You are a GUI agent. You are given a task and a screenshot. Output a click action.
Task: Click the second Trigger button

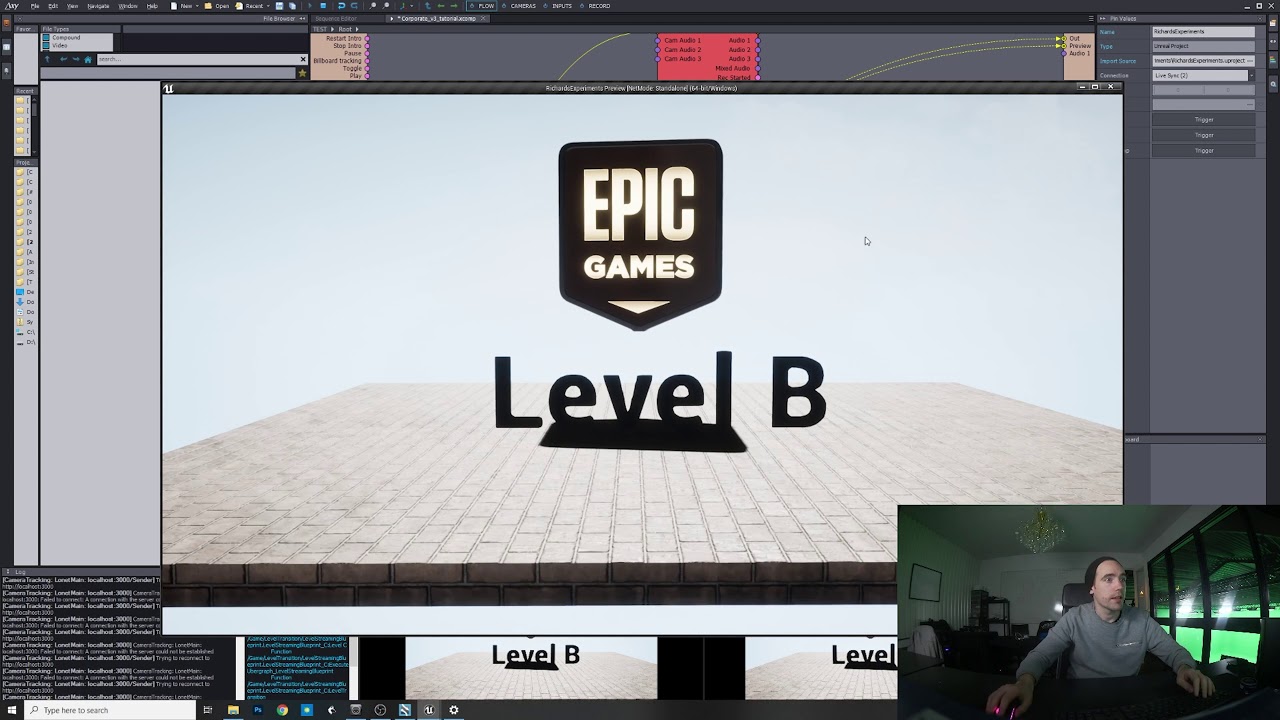pos(1204,135)
